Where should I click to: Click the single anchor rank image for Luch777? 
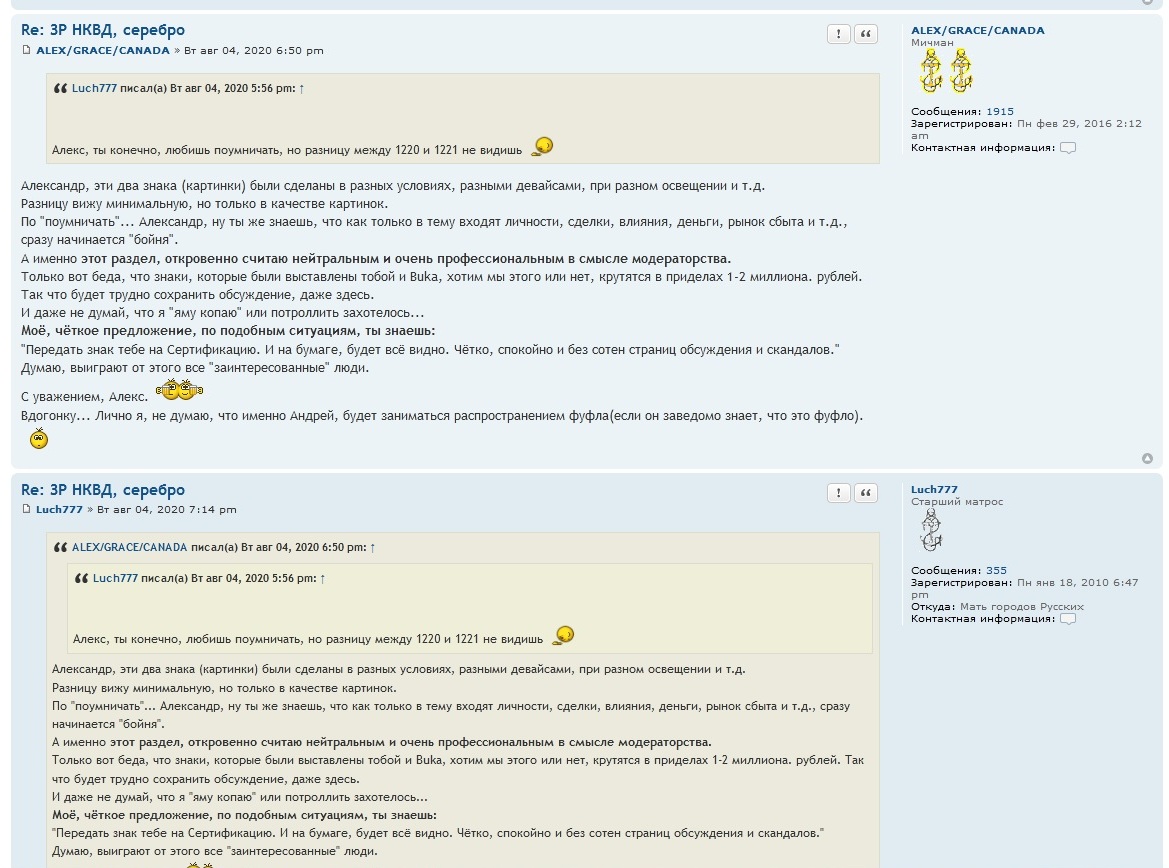pos(931,530)
